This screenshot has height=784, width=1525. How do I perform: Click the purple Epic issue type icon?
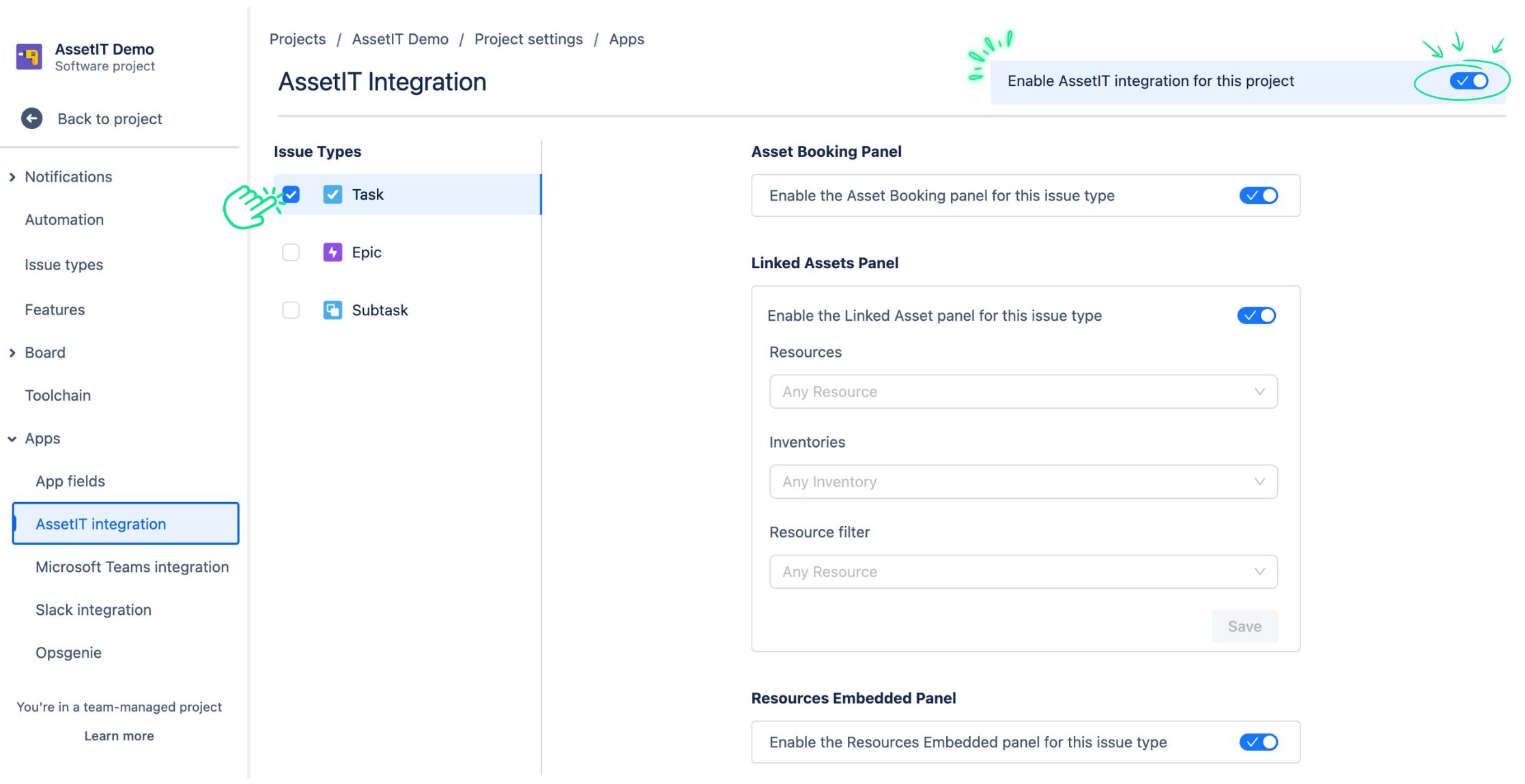click(332, 252)
